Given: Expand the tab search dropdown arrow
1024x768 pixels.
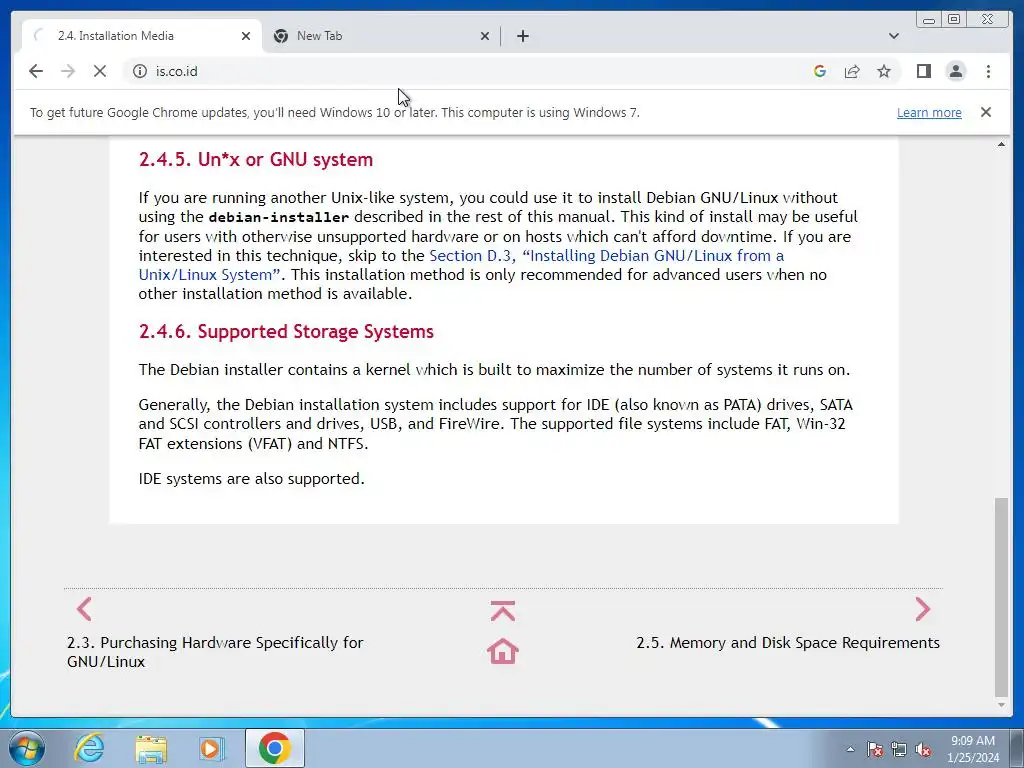Looking at the screenshot, I should tap(893, 36).
